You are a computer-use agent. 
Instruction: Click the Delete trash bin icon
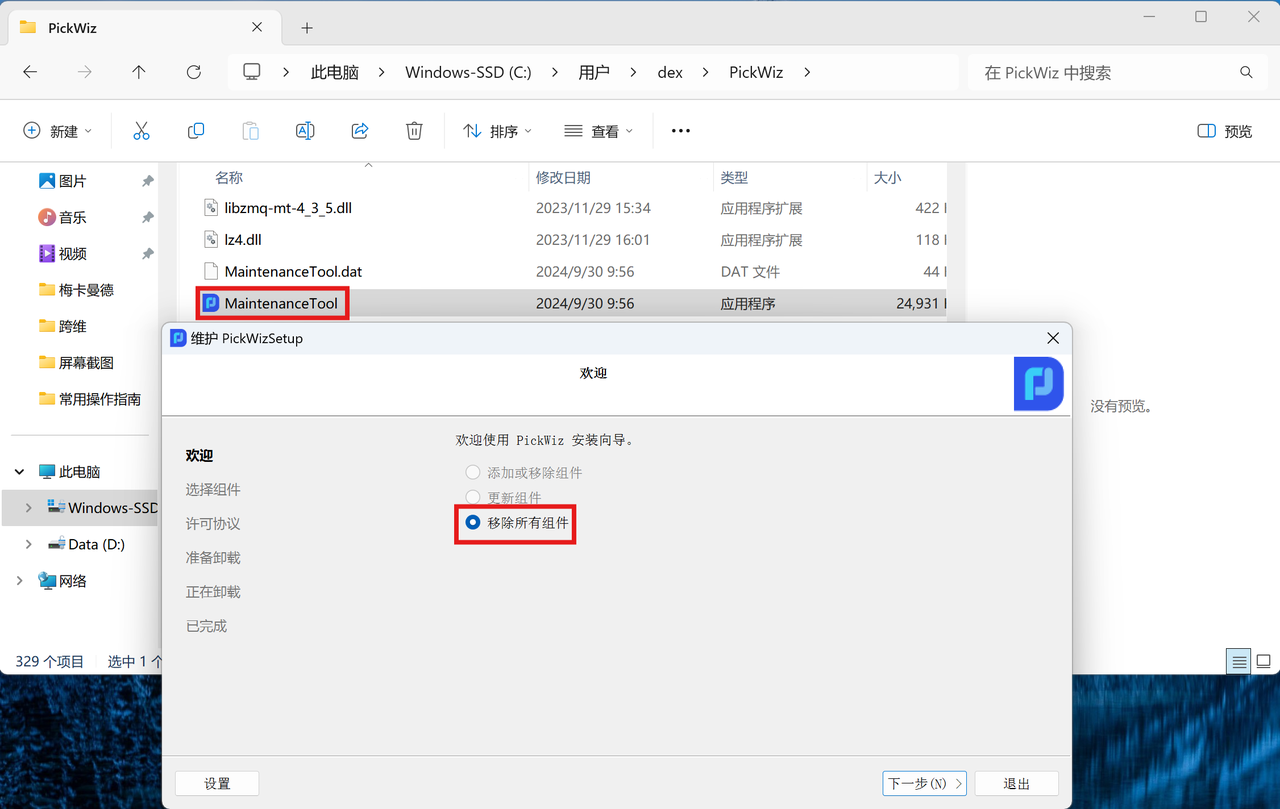pos(414,131)
